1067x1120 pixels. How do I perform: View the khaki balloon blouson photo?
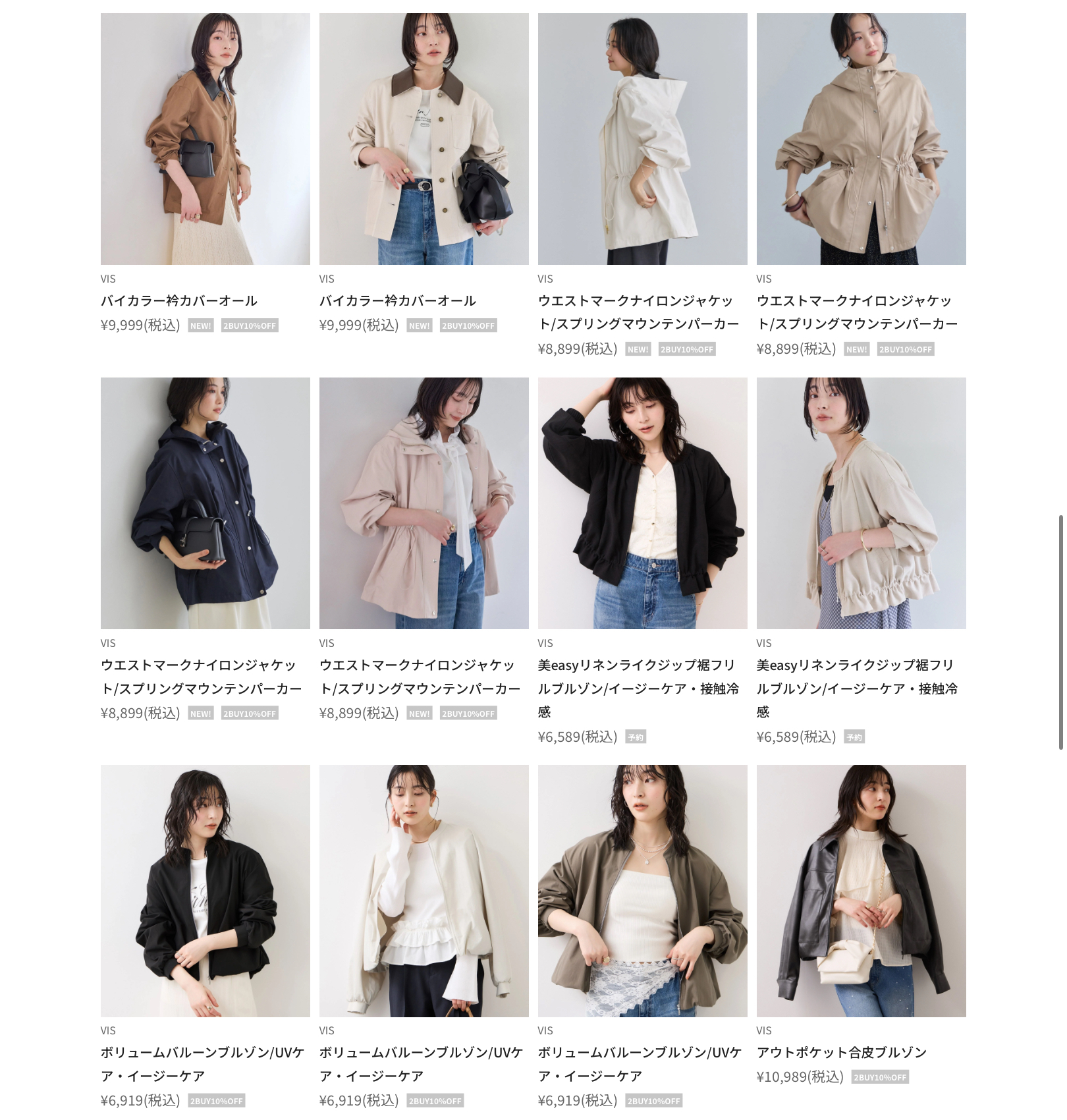[642, 891]
